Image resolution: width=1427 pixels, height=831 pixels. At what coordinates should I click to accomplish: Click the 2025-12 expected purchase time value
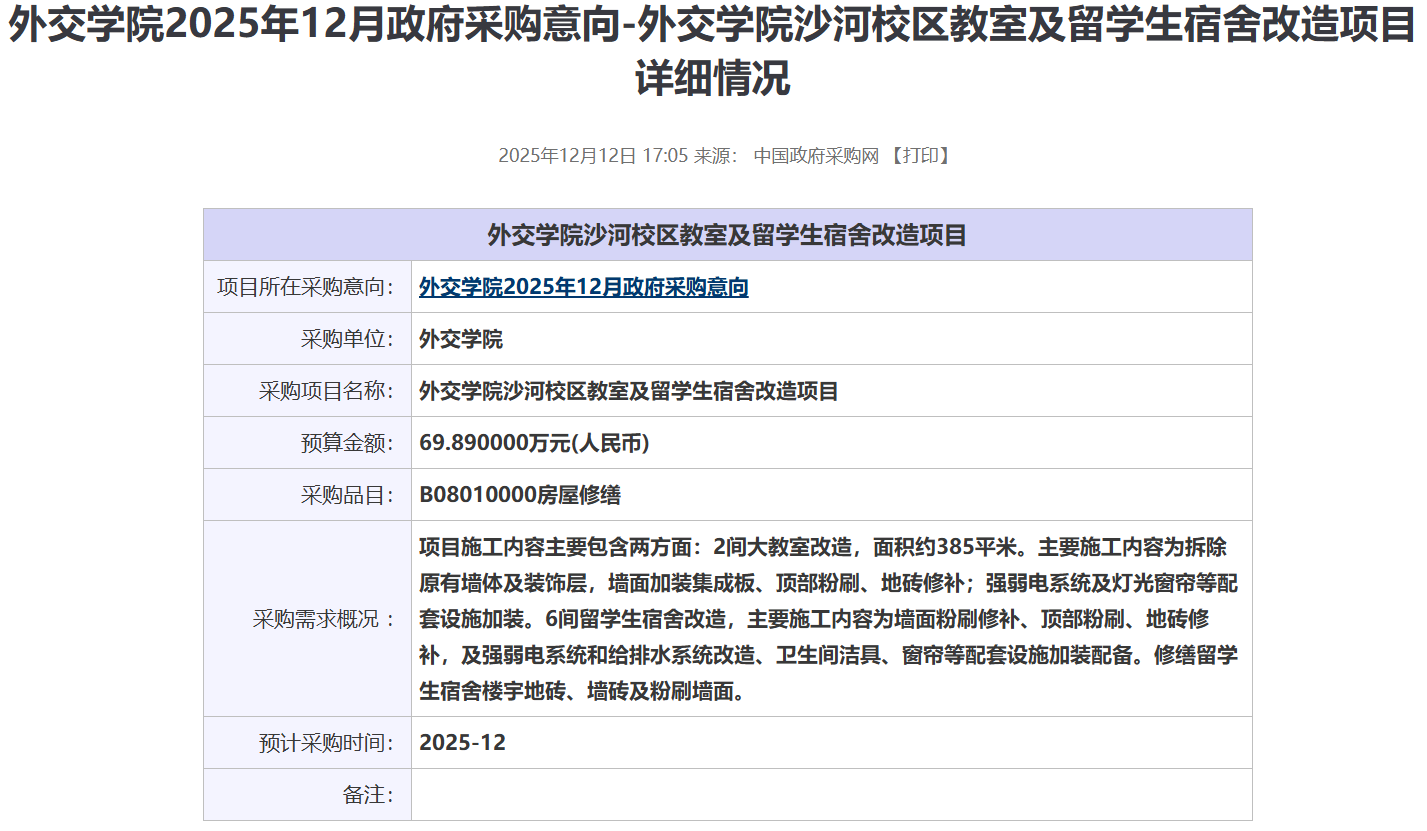(462, 744)
